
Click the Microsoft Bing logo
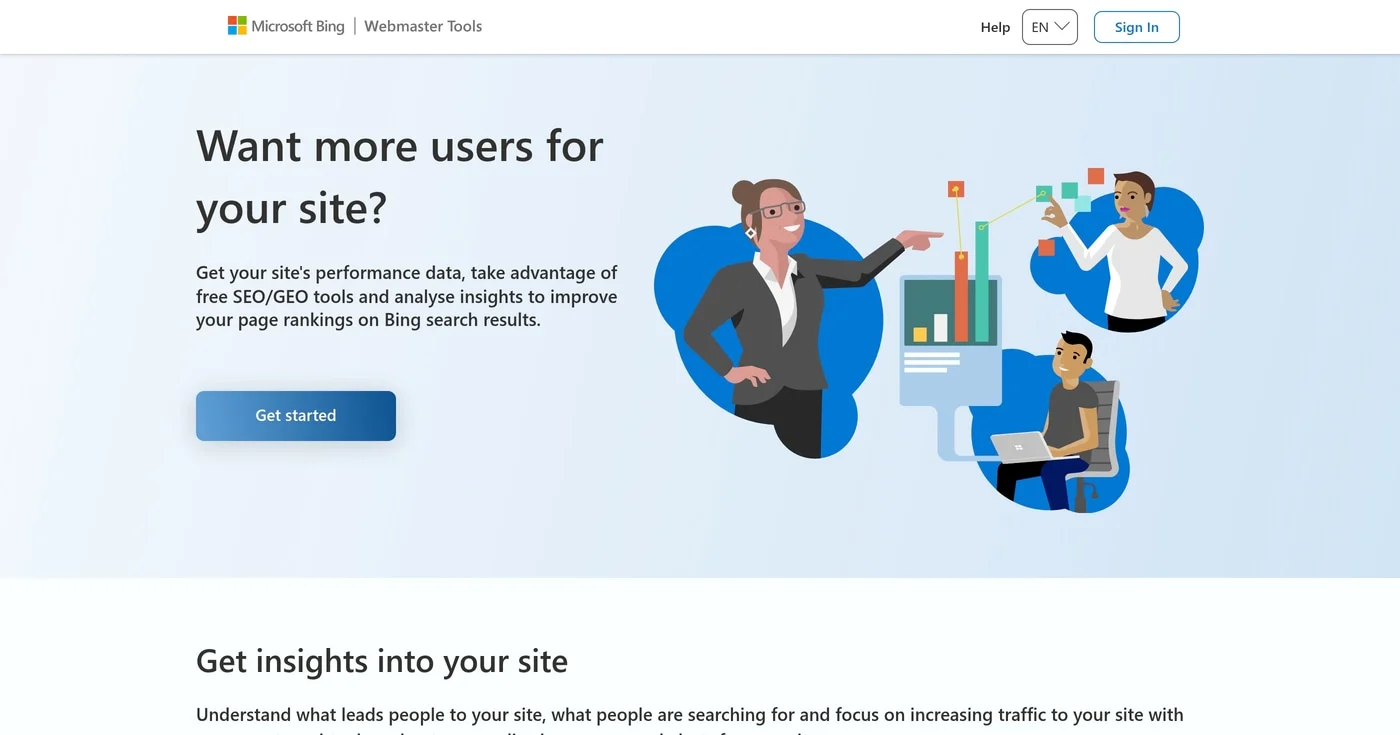[286, 26]
